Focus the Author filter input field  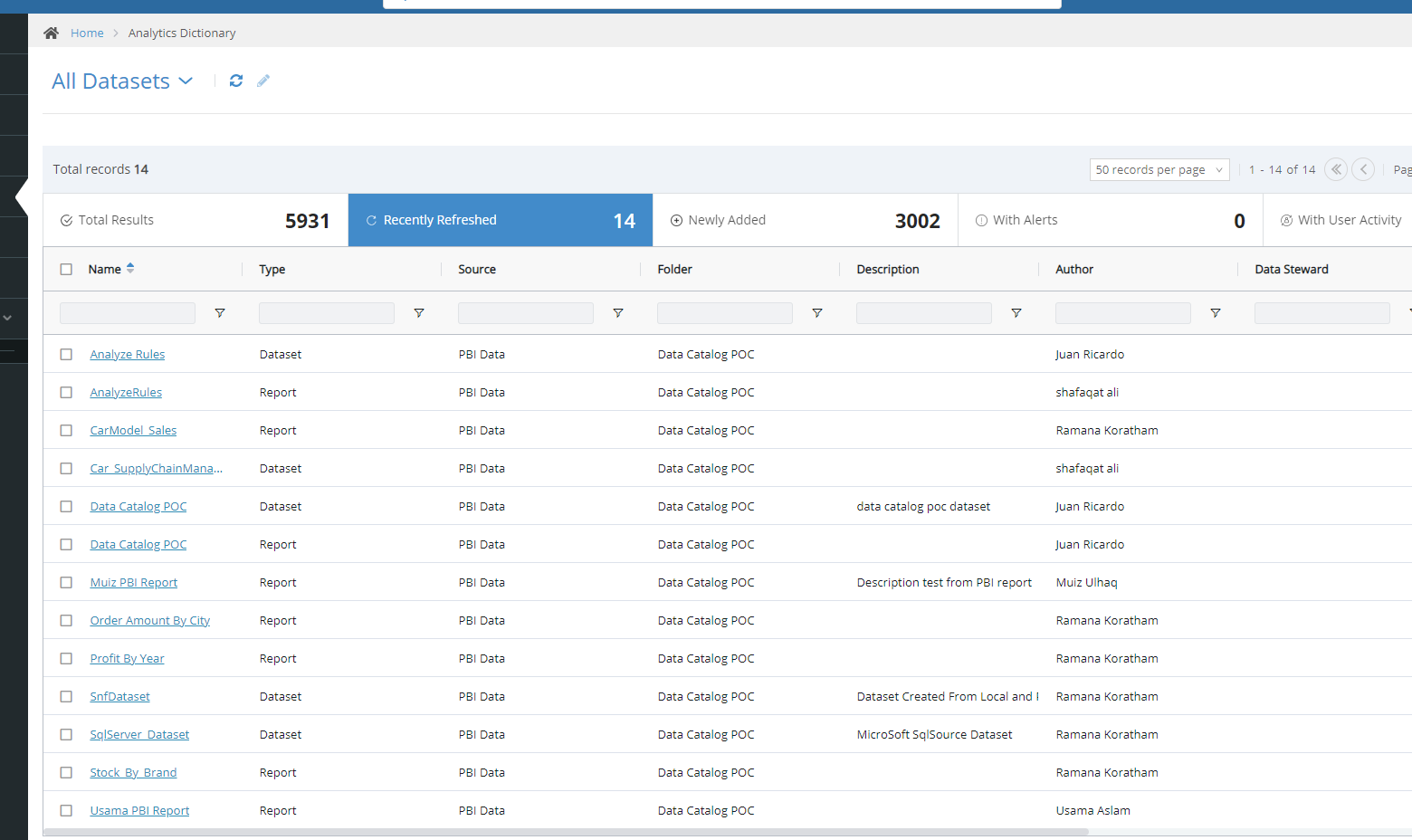(1123, 313)
